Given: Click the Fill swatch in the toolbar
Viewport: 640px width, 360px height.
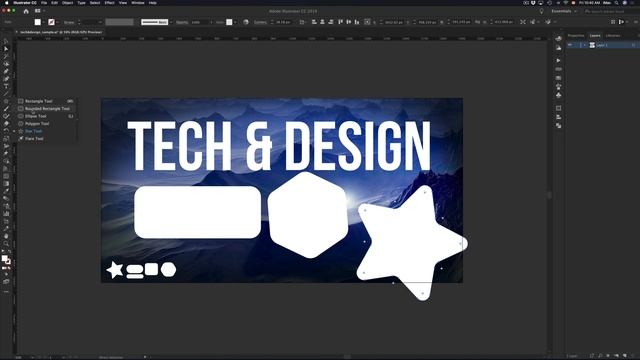Looking at the screenshot, I should pyautogui.click(x=4, y=258).
